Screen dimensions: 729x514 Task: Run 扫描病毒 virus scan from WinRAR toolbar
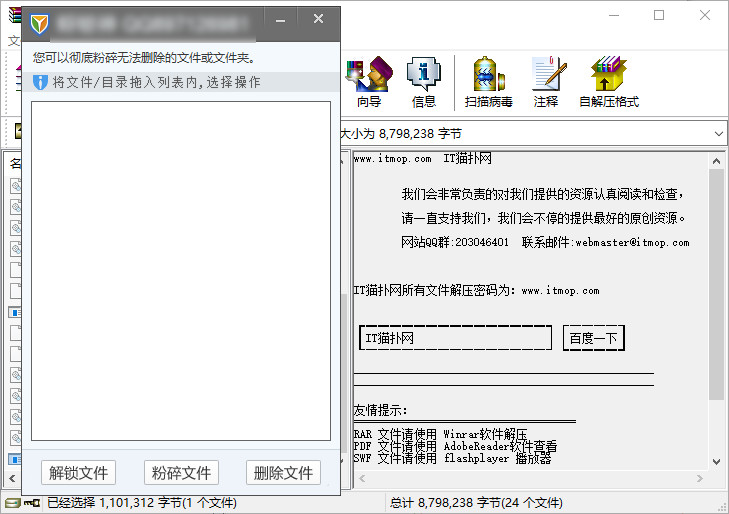[488, 82]
